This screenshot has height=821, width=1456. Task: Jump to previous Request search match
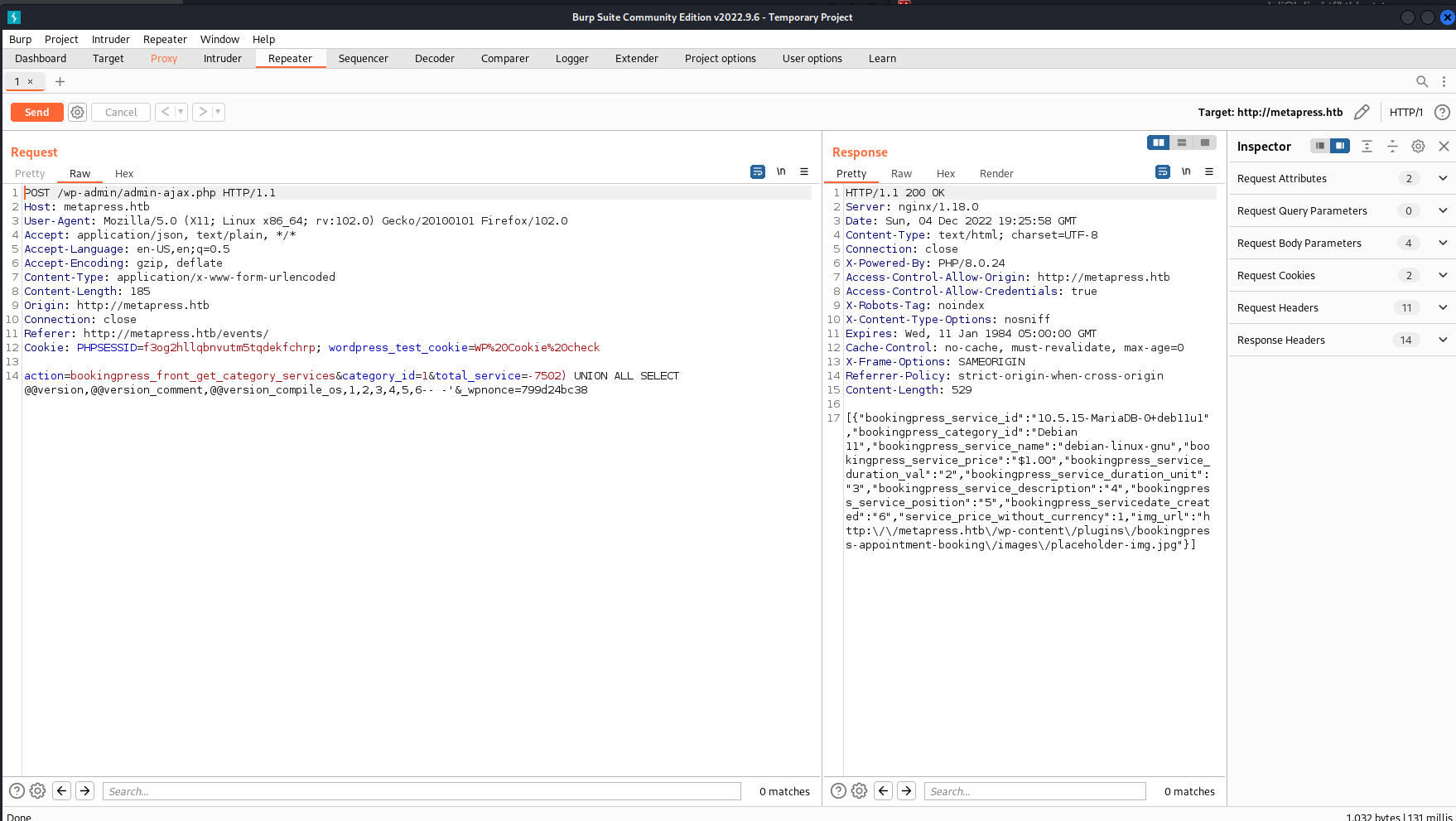coord(61,791)
